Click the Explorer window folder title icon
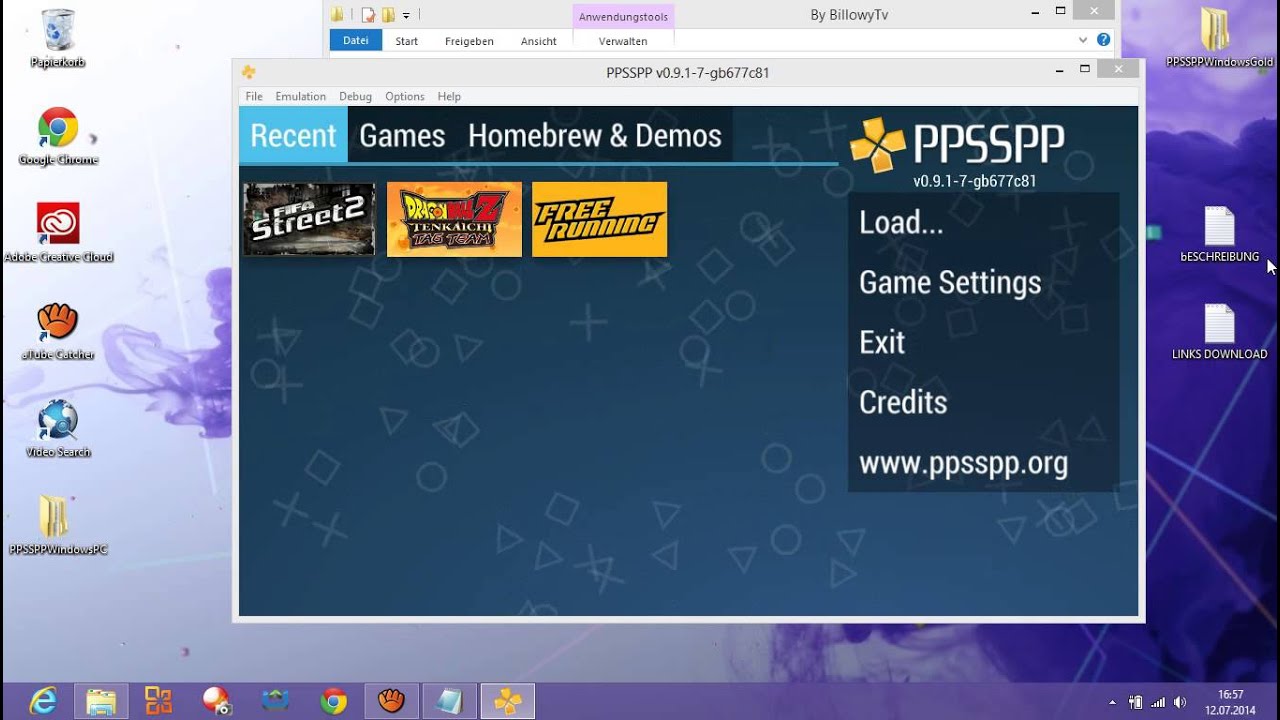Viewport: 1280px width, 720px height. 338,14
